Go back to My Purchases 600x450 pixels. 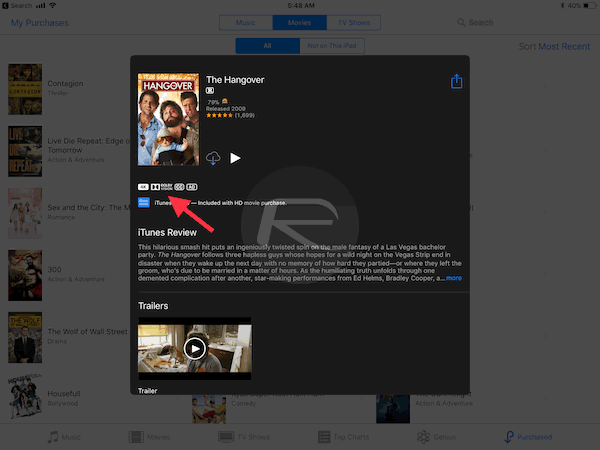(x=39, y=22)
